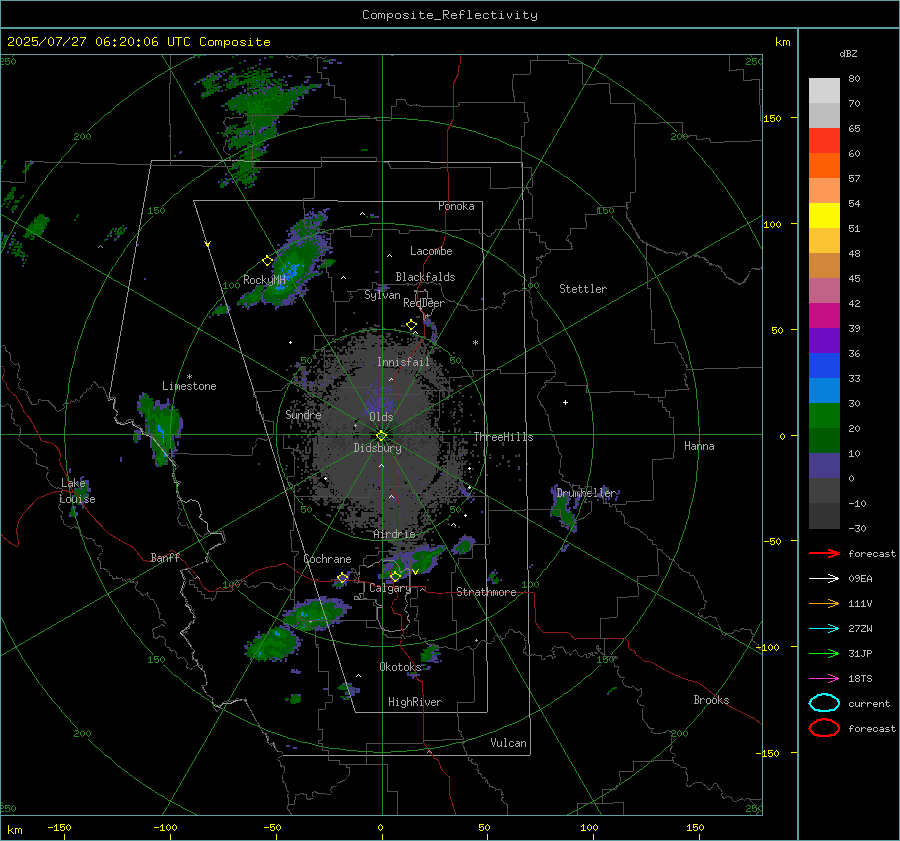
Task: Click the Lacombe city label
Action: coord(431,251)
